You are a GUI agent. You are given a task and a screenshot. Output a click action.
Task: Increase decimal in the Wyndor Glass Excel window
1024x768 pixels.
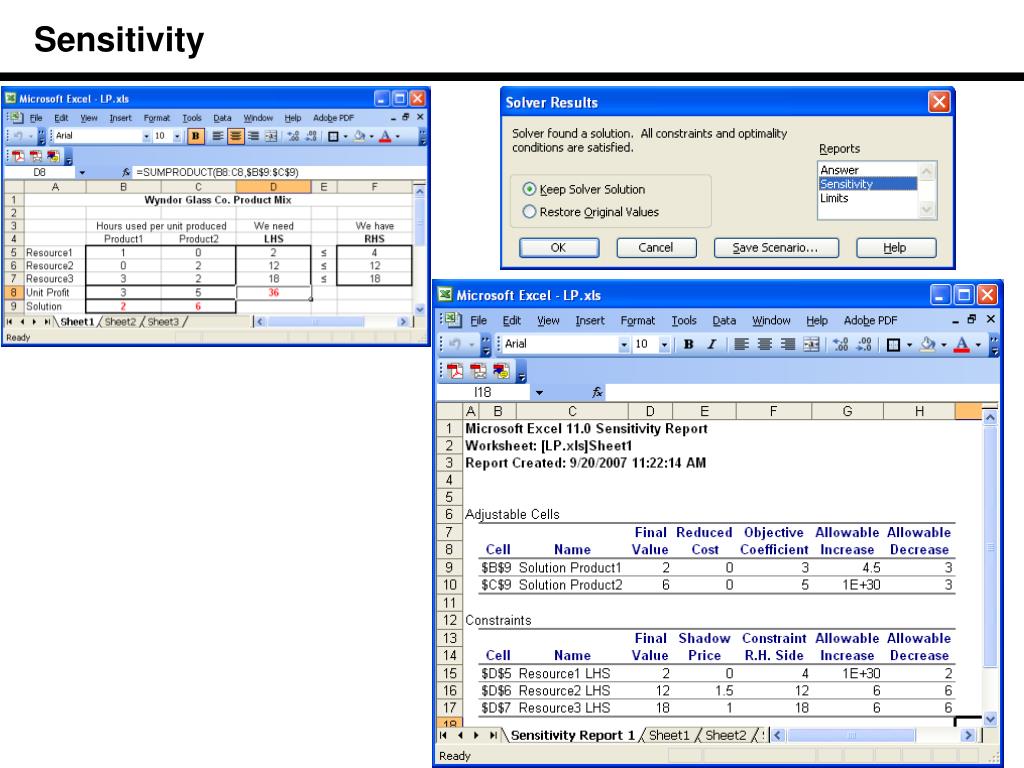tap(293, 136)
